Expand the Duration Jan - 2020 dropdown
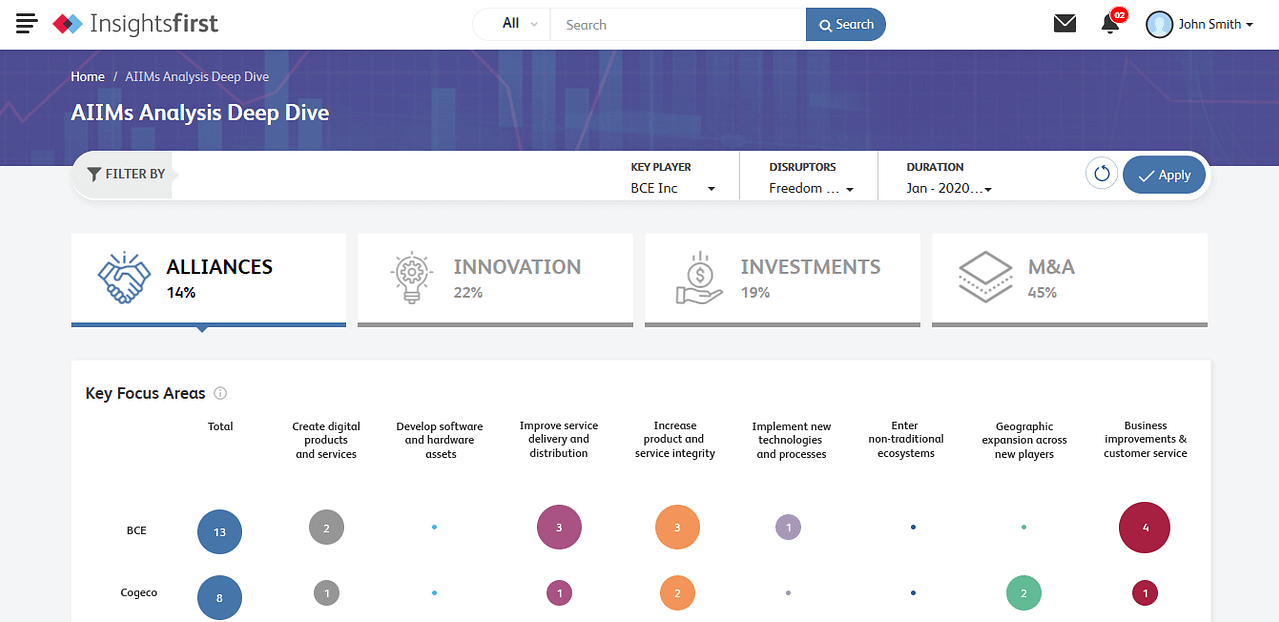 [949, 188]
